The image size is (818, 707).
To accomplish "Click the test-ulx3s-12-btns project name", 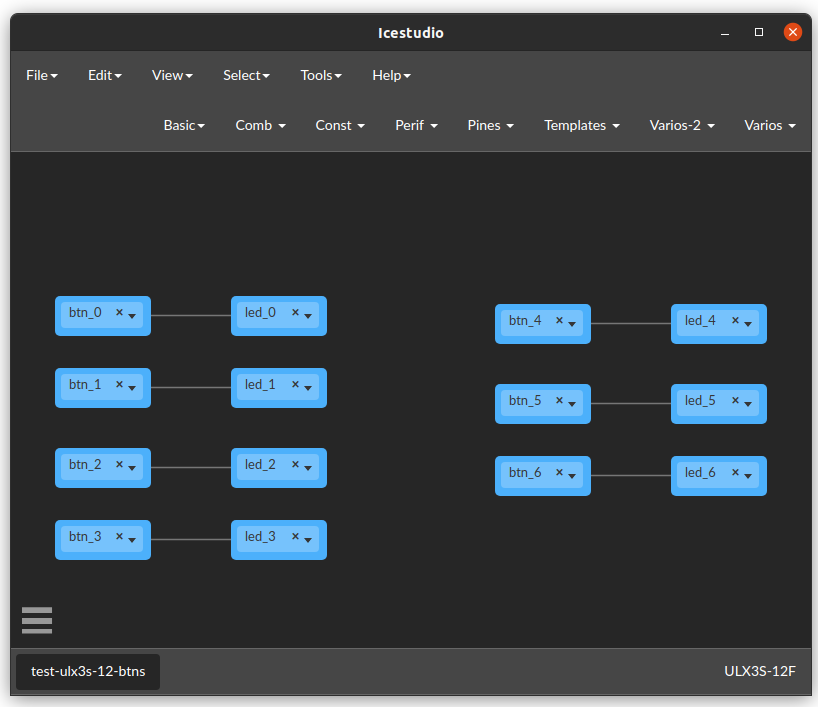I will click(87, 672).
